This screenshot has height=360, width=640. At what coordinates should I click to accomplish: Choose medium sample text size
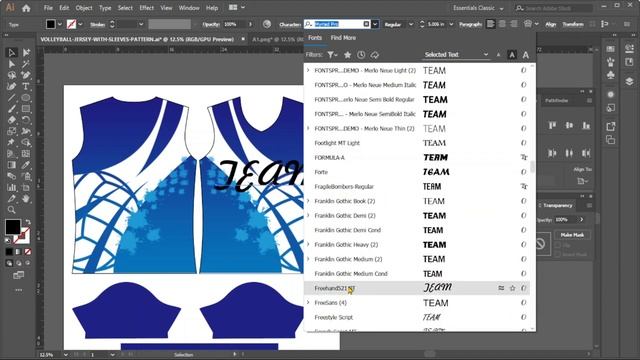point(512,55)
